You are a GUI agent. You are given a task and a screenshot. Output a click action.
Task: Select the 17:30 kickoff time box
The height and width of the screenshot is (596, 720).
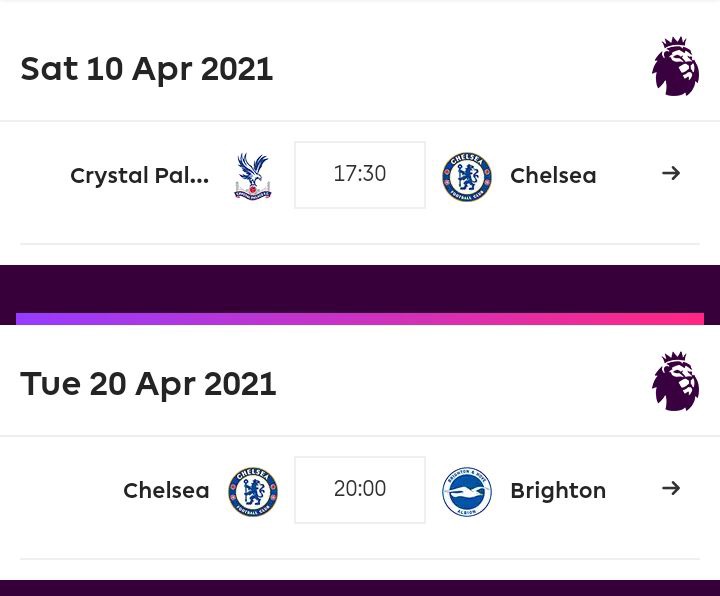[x=360, y=175]
